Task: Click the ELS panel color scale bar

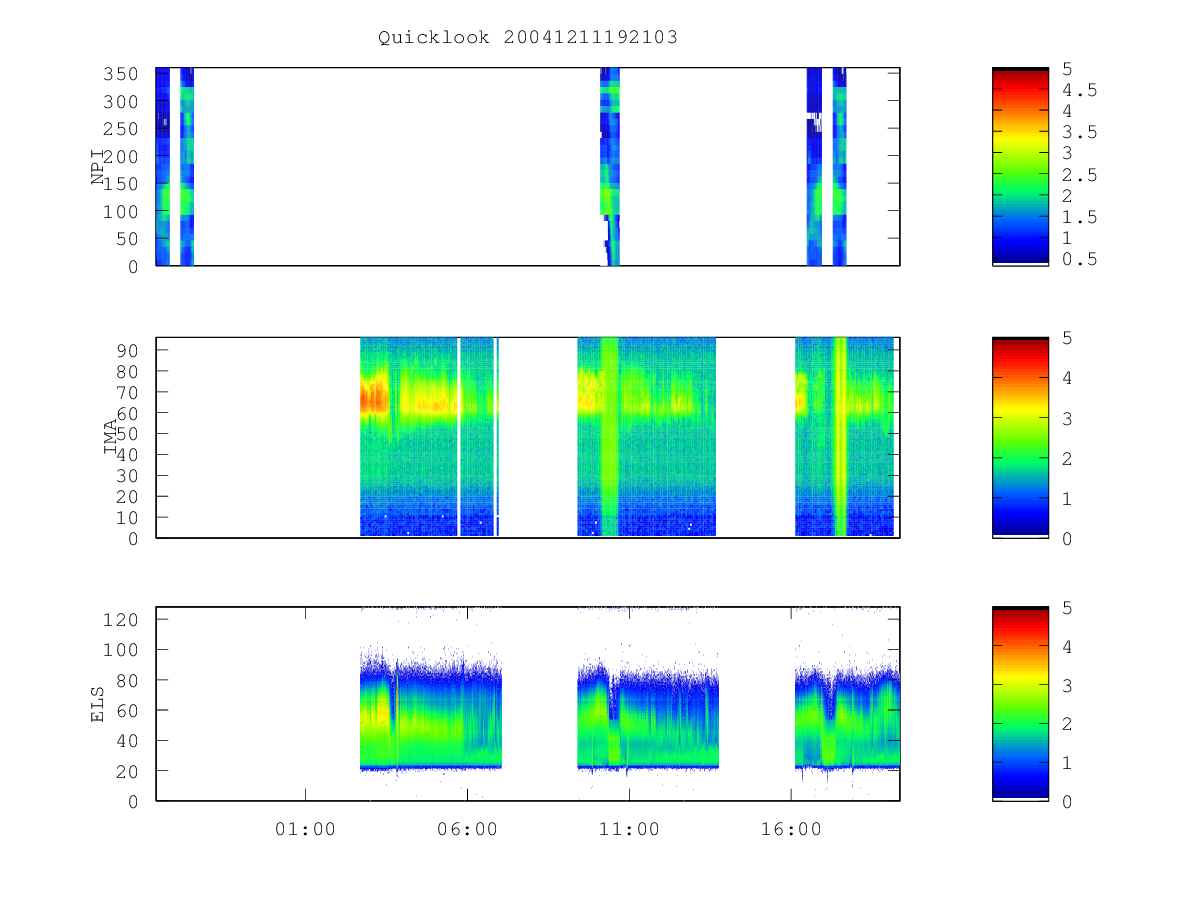Action: 1020,704
